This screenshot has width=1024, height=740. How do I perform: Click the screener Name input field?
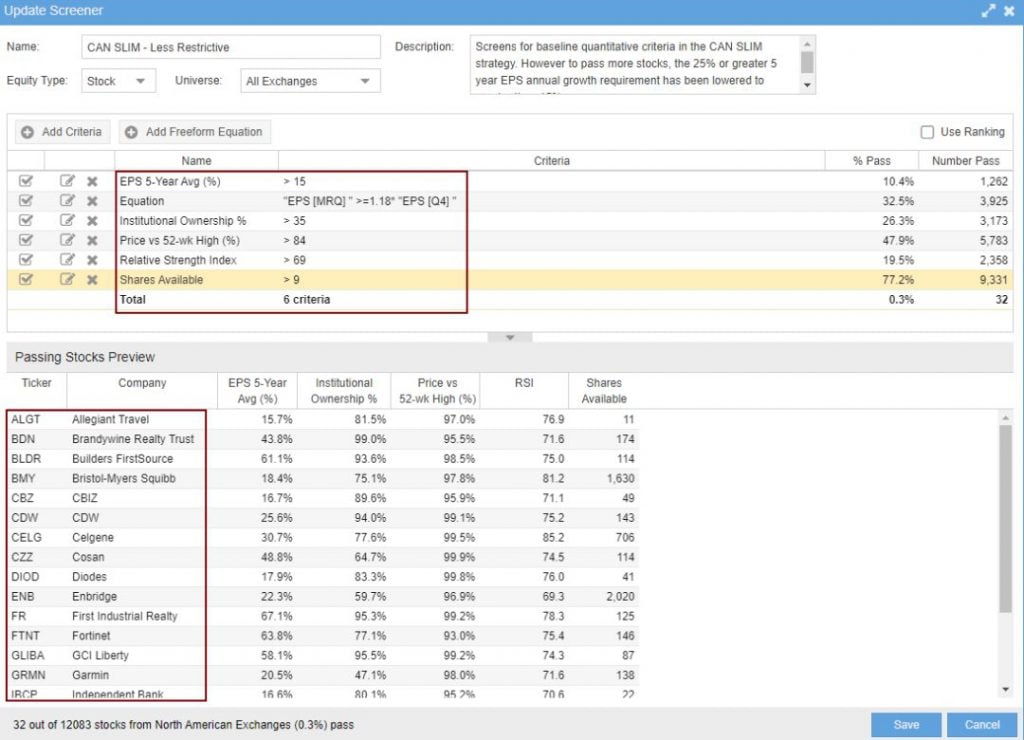coord(231,47)
